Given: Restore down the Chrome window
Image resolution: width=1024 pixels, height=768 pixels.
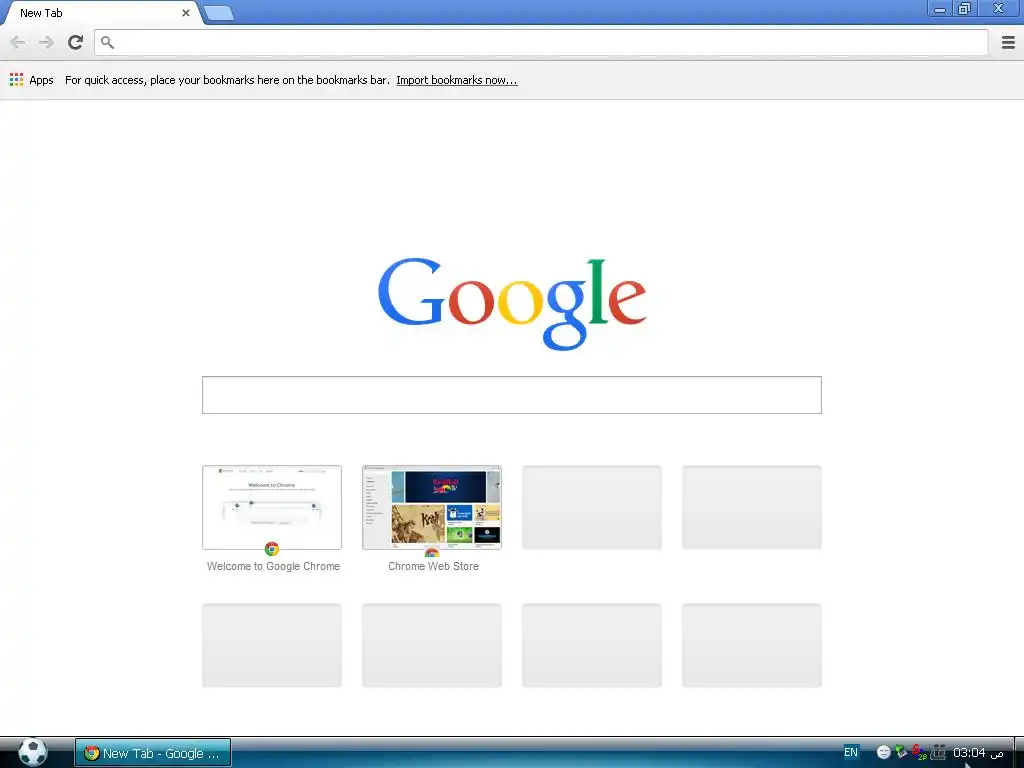Looking at the screenshot, I should pos(964,8).
